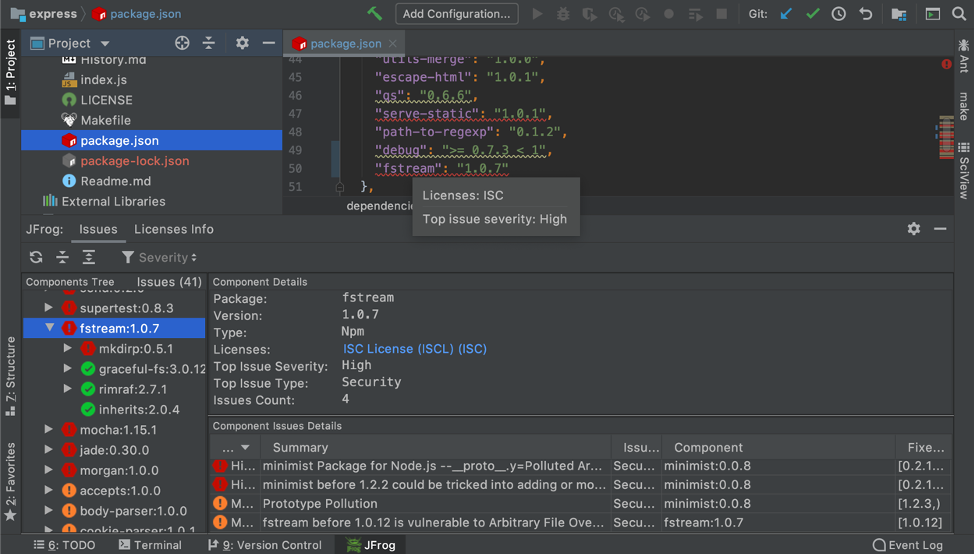
Task: Open the Project view dropdown arrow
Action: tap(105, 43)
